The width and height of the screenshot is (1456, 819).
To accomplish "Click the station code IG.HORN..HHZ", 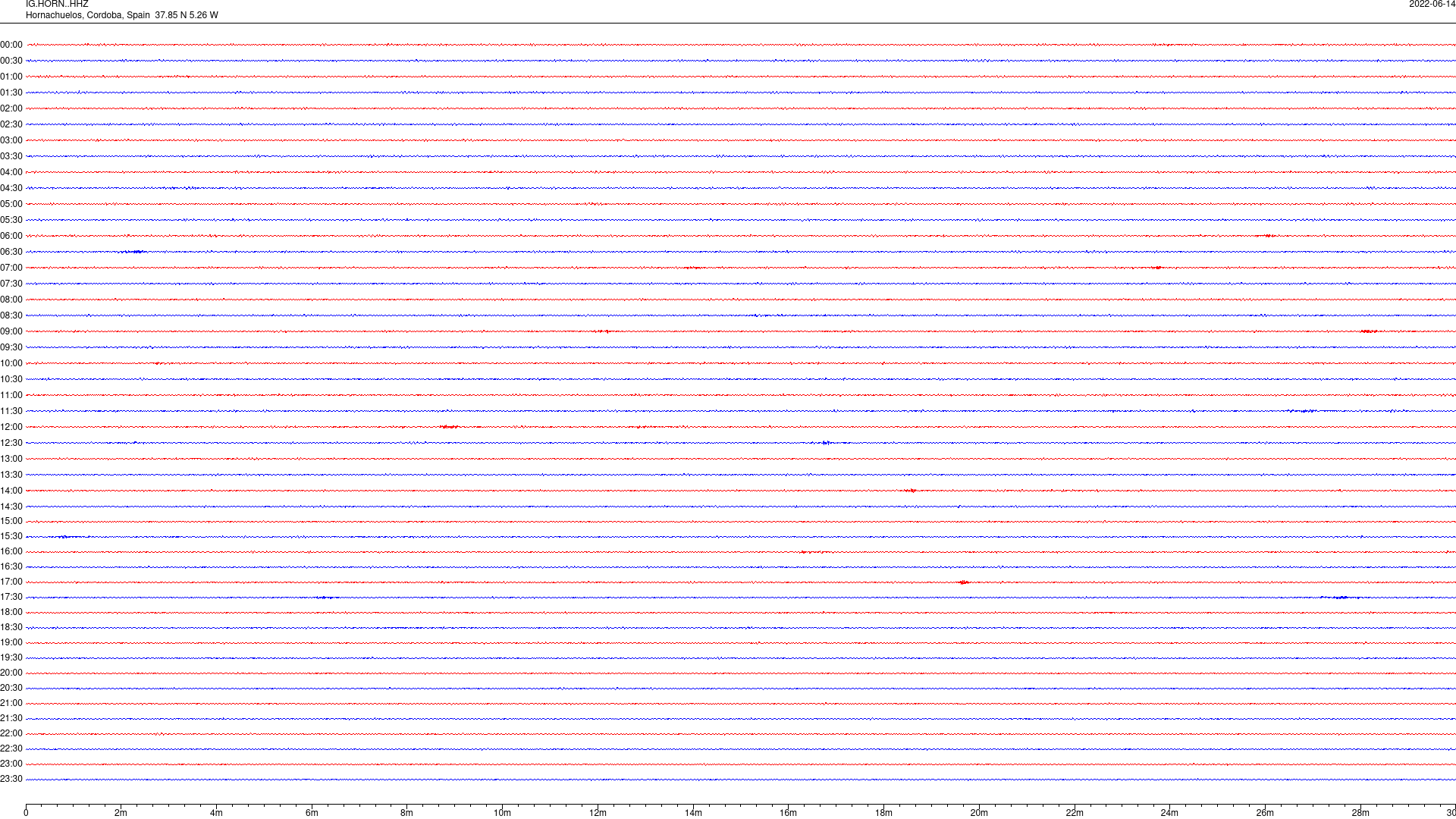I will tap(57, 5).
